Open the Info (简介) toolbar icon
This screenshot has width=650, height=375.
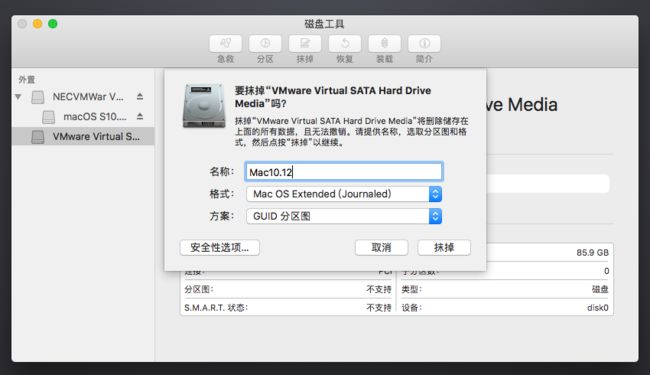point(424,44)
